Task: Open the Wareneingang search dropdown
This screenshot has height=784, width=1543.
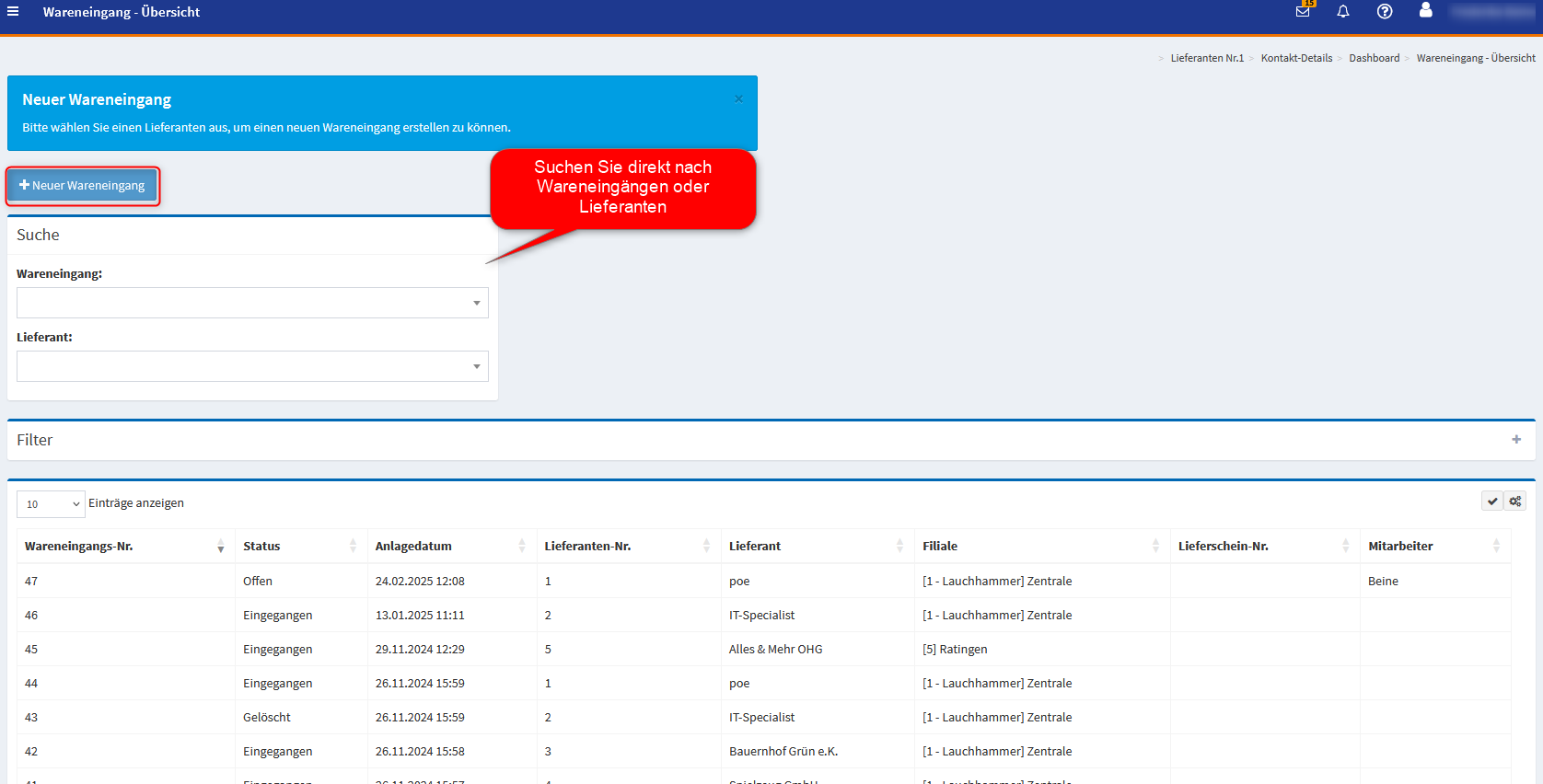Action: click(x=252, y=303)
